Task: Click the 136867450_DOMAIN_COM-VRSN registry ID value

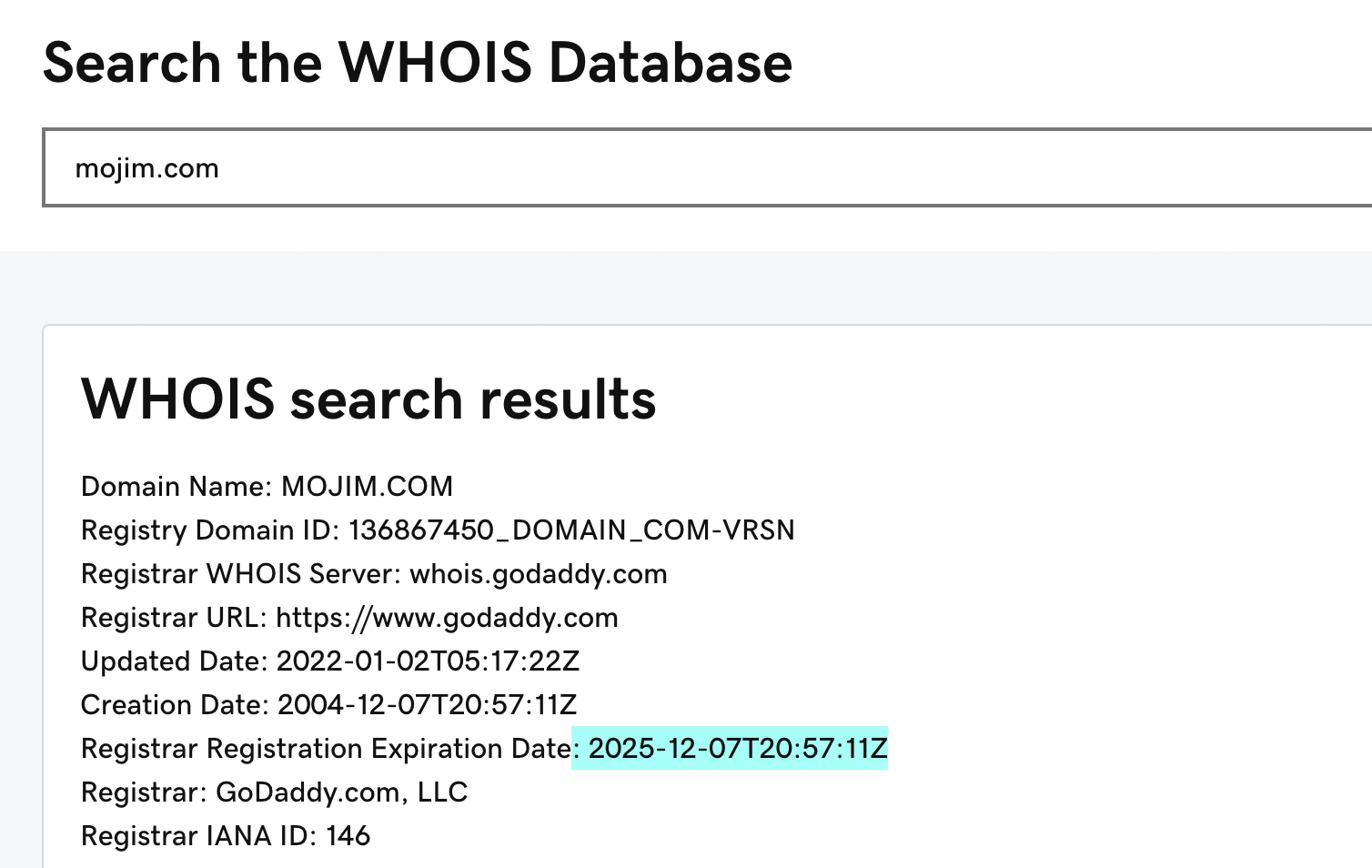Action: (x=571, y=530)
